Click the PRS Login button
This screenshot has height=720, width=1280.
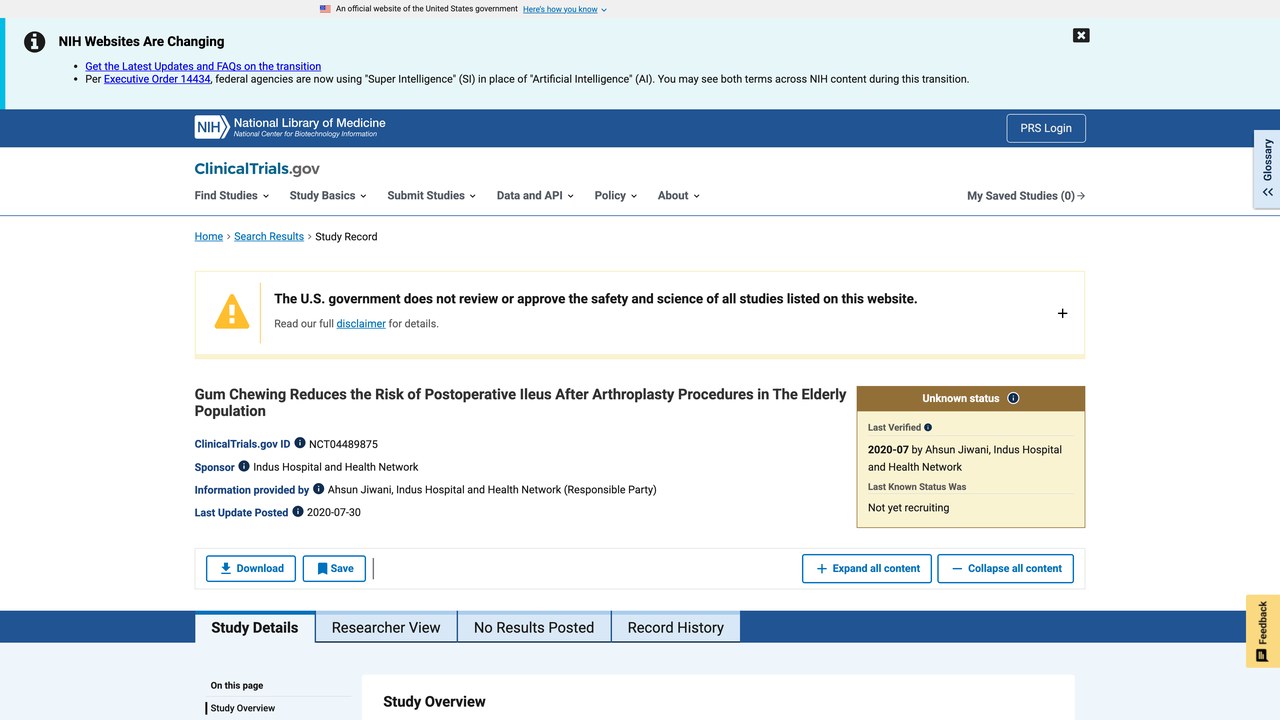(1046, 128)
